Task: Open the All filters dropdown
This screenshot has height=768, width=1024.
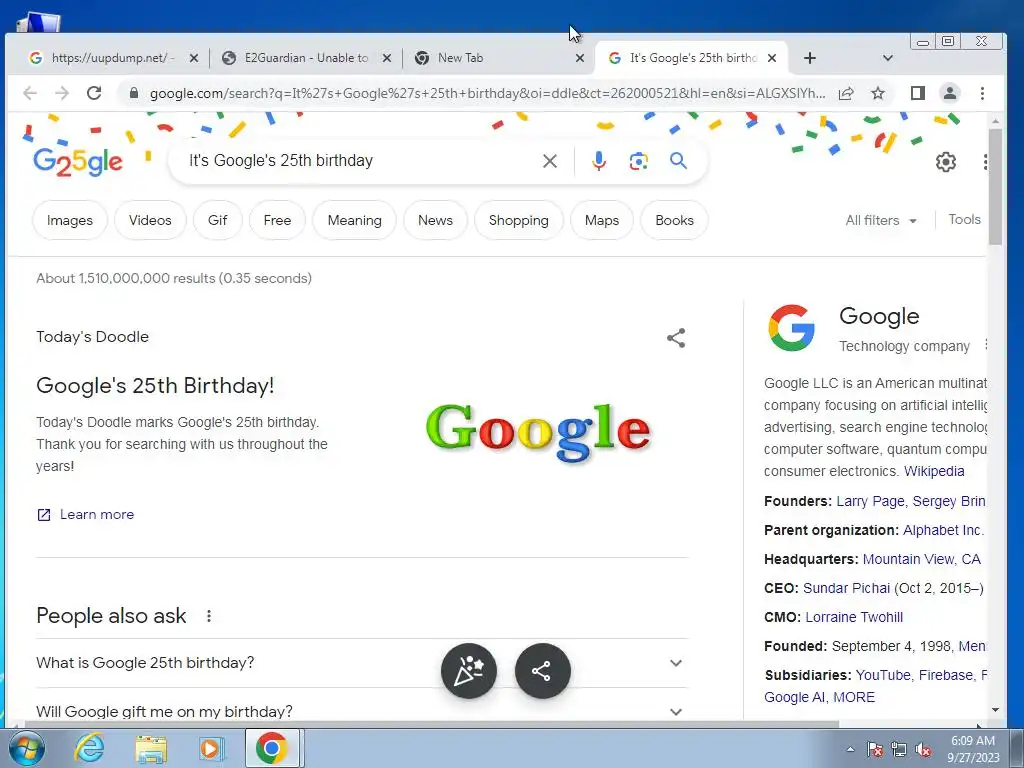Action: pos(880,220)
